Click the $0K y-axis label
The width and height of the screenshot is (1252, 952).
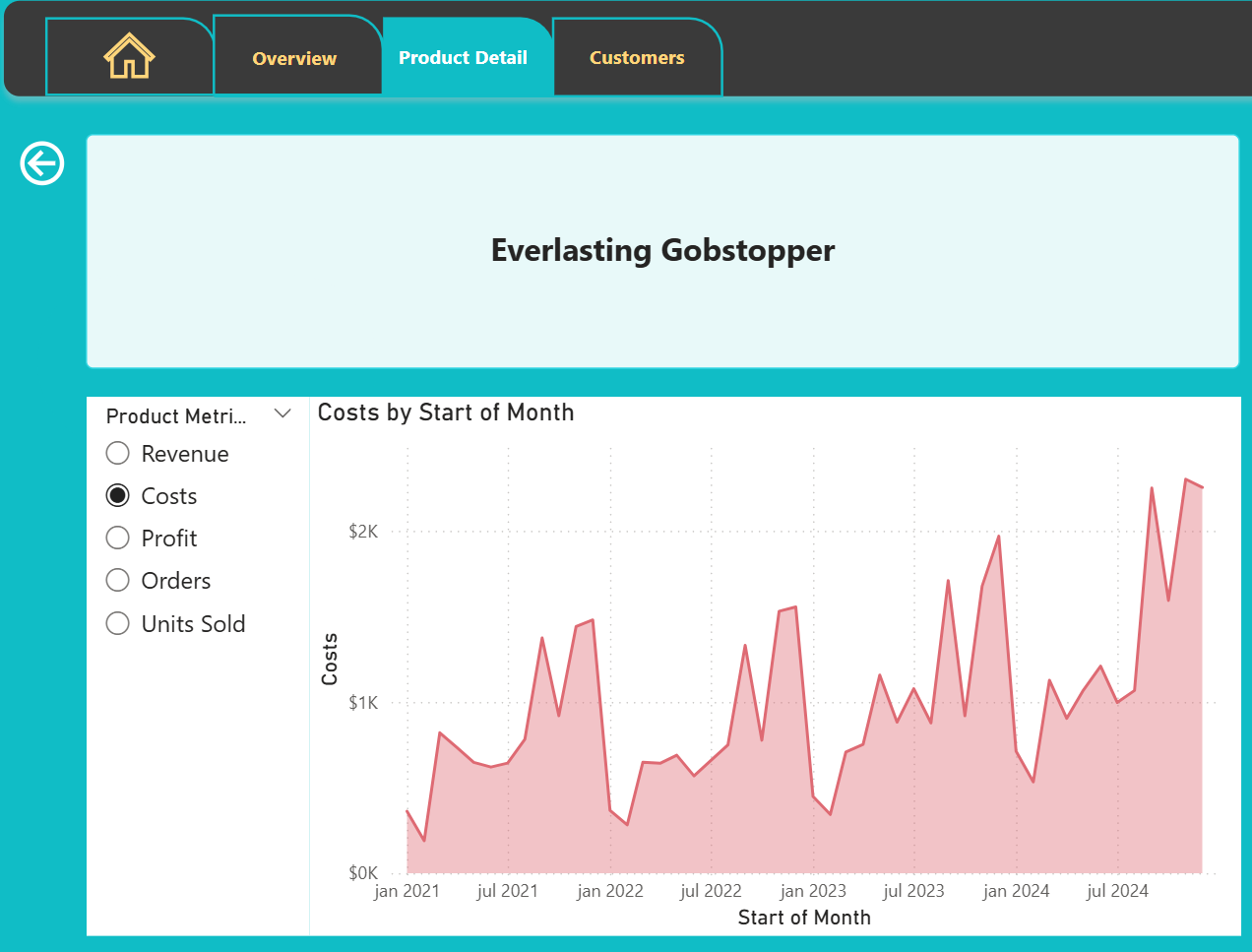click(x=363, y=873)
